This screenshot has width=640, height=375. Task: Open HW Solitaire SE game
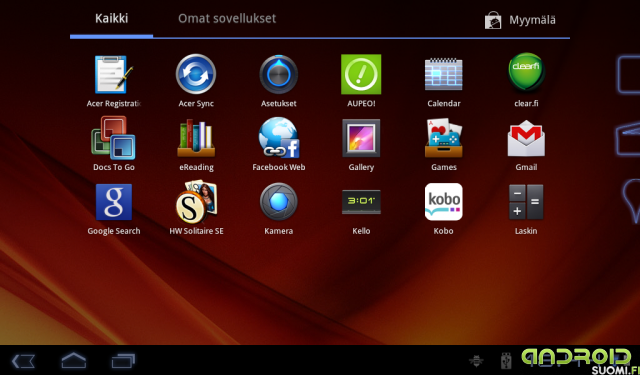[196, 202]
